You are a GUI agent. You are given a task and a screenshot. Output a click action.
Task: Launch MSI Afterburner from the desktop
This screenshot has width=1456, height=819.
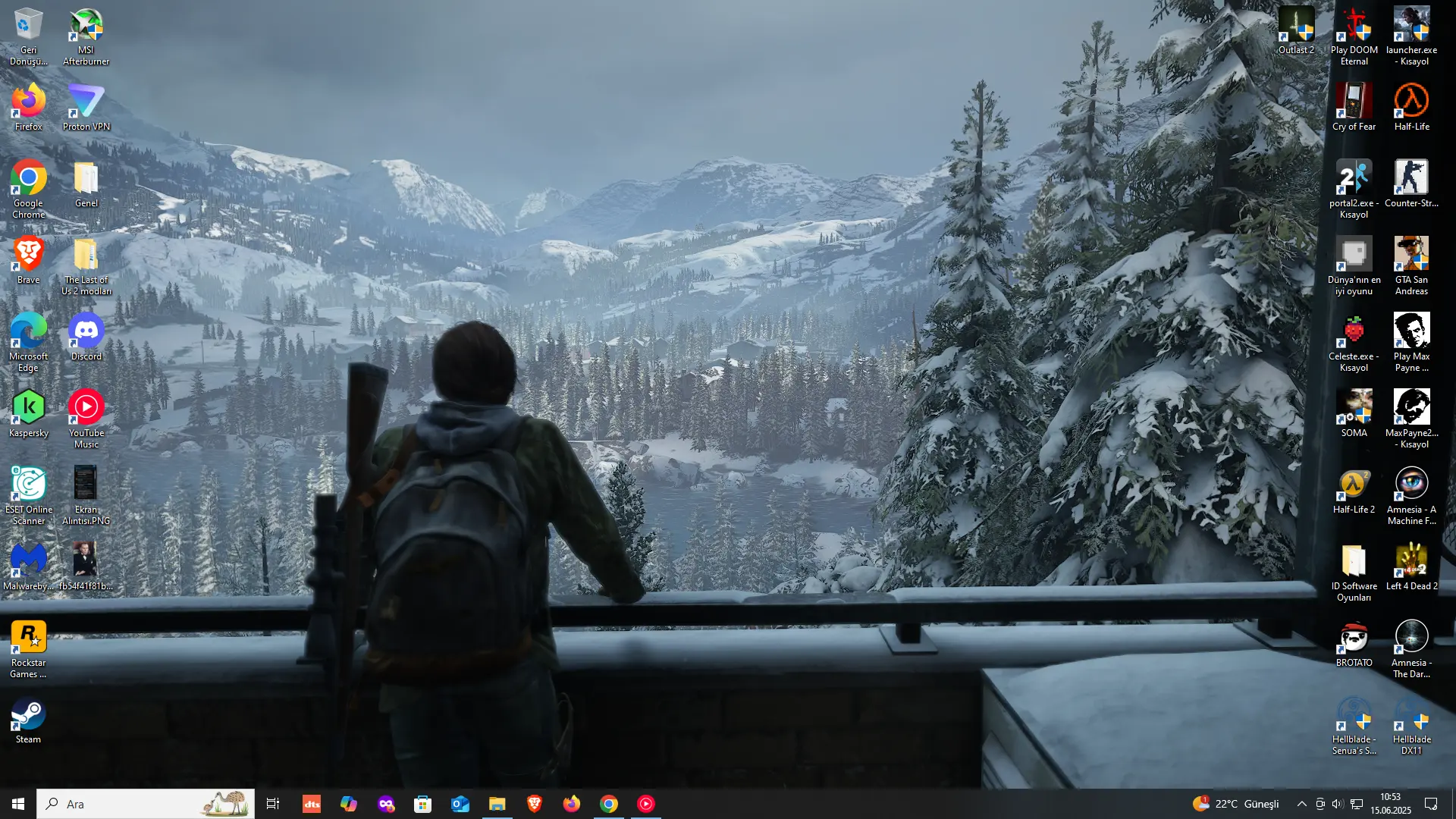point(86,36)
